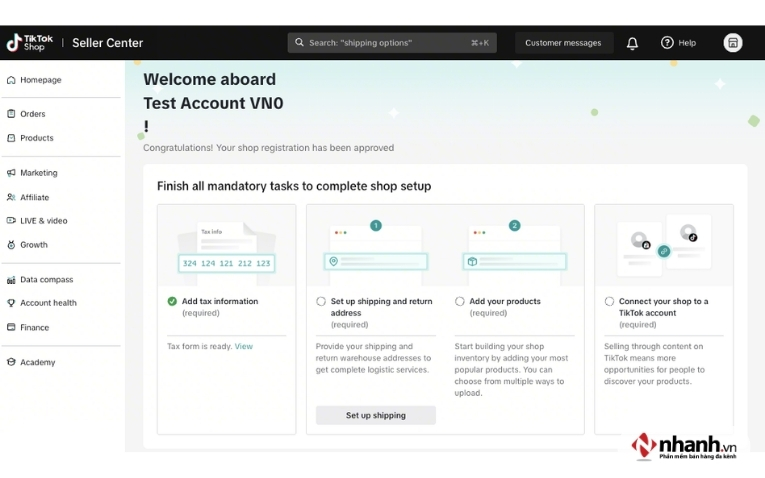Focus the shipping options search field
The height and width of the screenshot is (478, 765).
392,43
